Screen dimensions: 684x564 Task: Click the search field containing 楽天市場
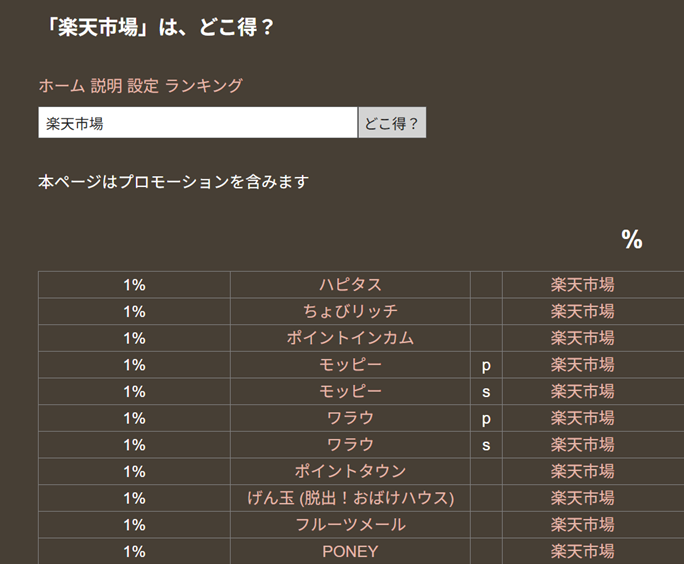tap(198, 123)
